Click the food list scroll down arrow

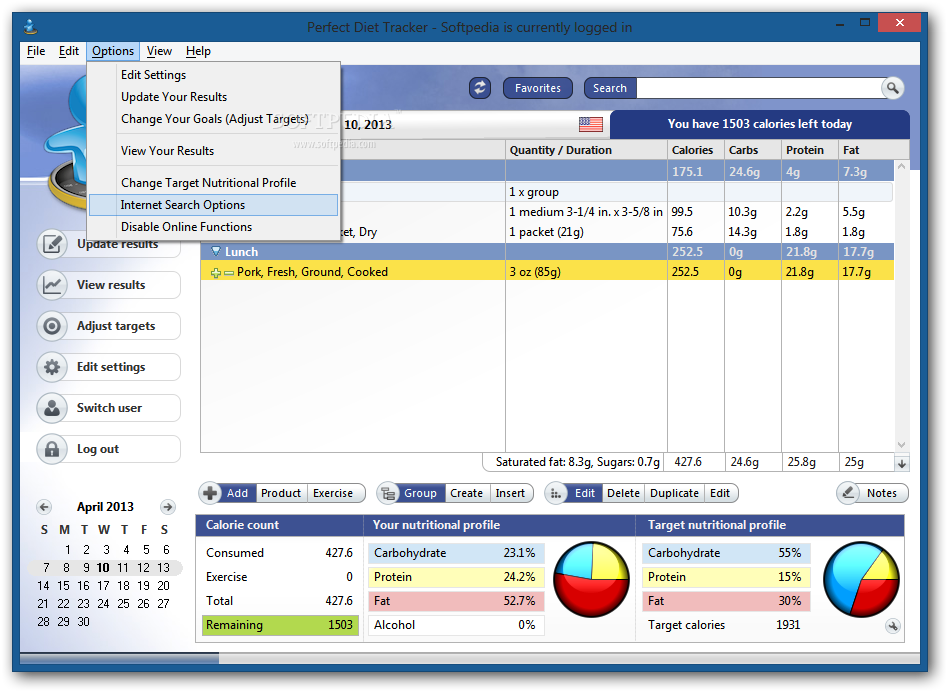pos(901,445)
